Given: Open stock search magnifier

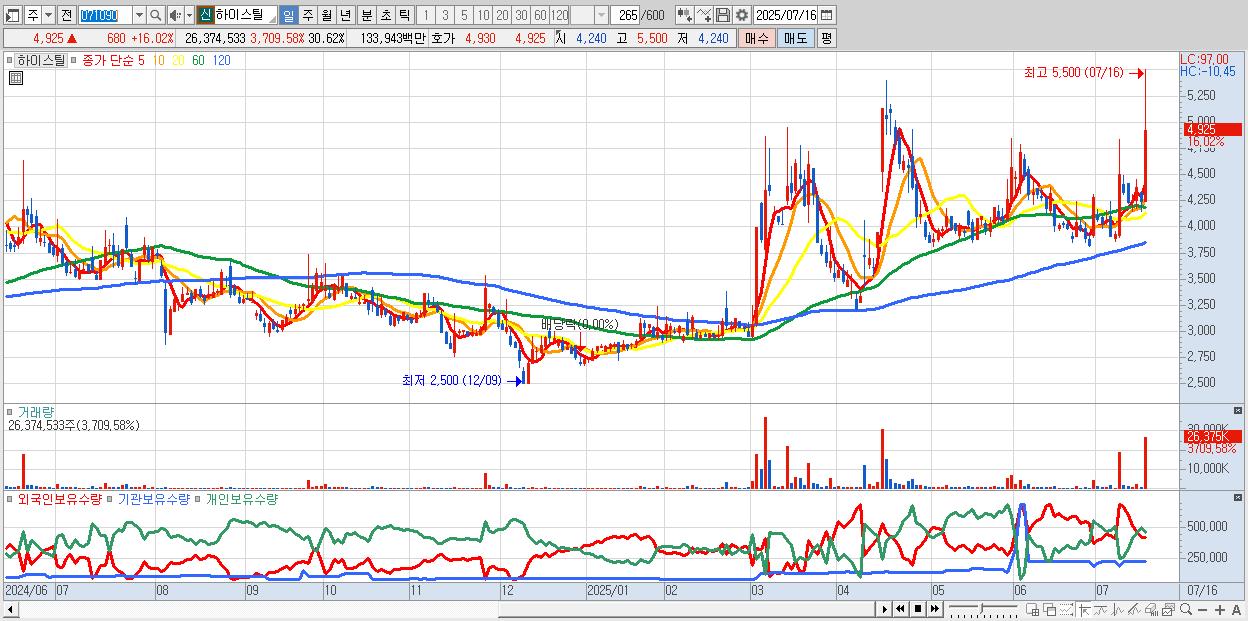Looking at the screenshot, I should 155,15.
